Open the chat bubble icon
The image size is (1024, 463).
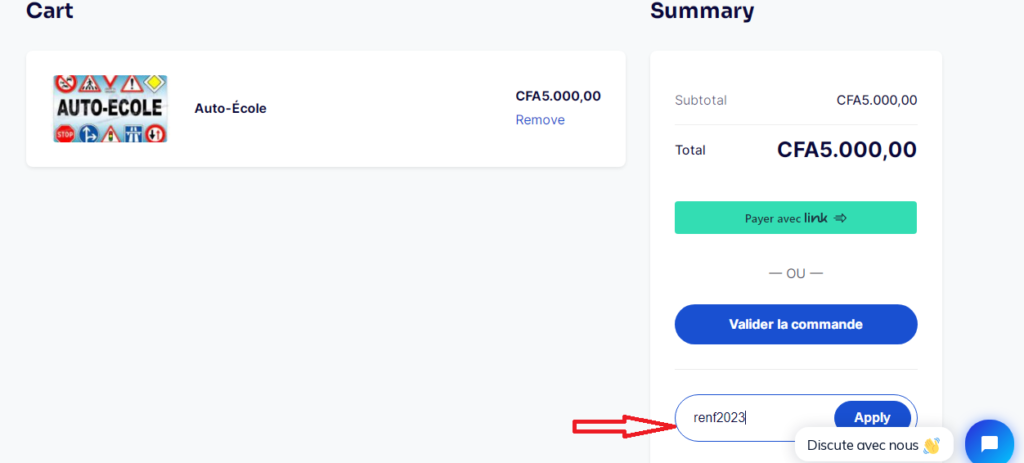coord(989,444)
